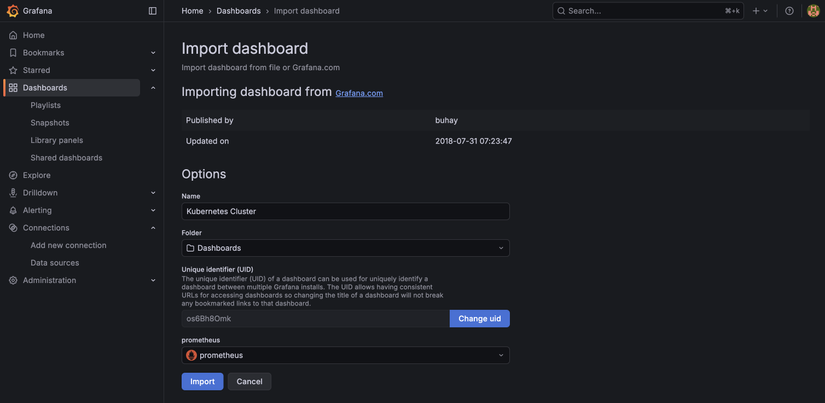825x403 pixels.
Task: Open Data sources in the sidebar
Action: click(x=55, y=263)
